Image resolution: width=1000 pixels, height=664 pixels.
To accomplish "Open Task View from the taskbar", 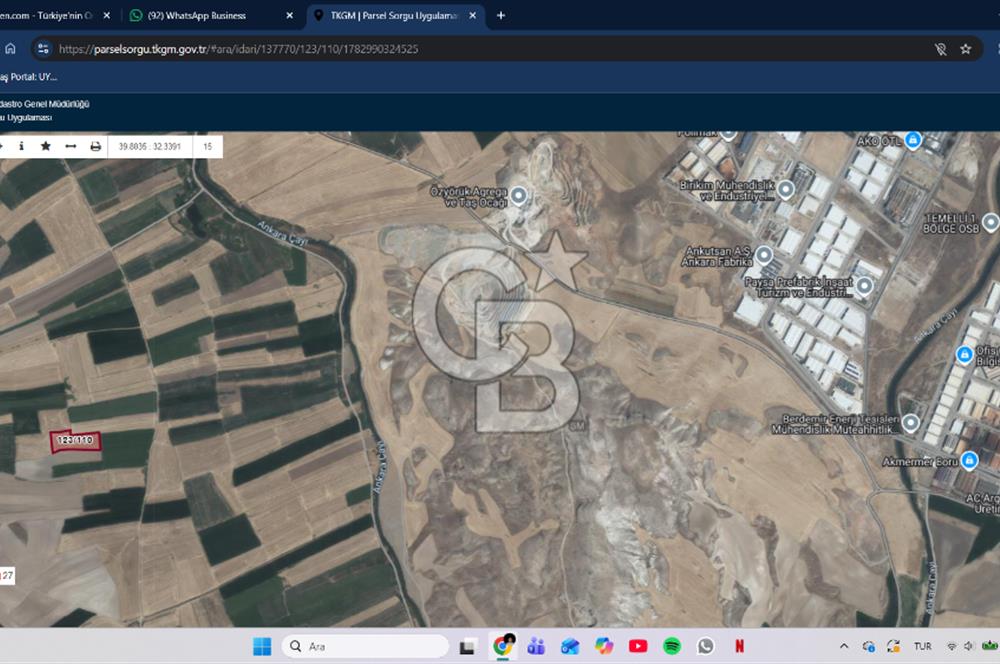I will (x=467, y=646).
